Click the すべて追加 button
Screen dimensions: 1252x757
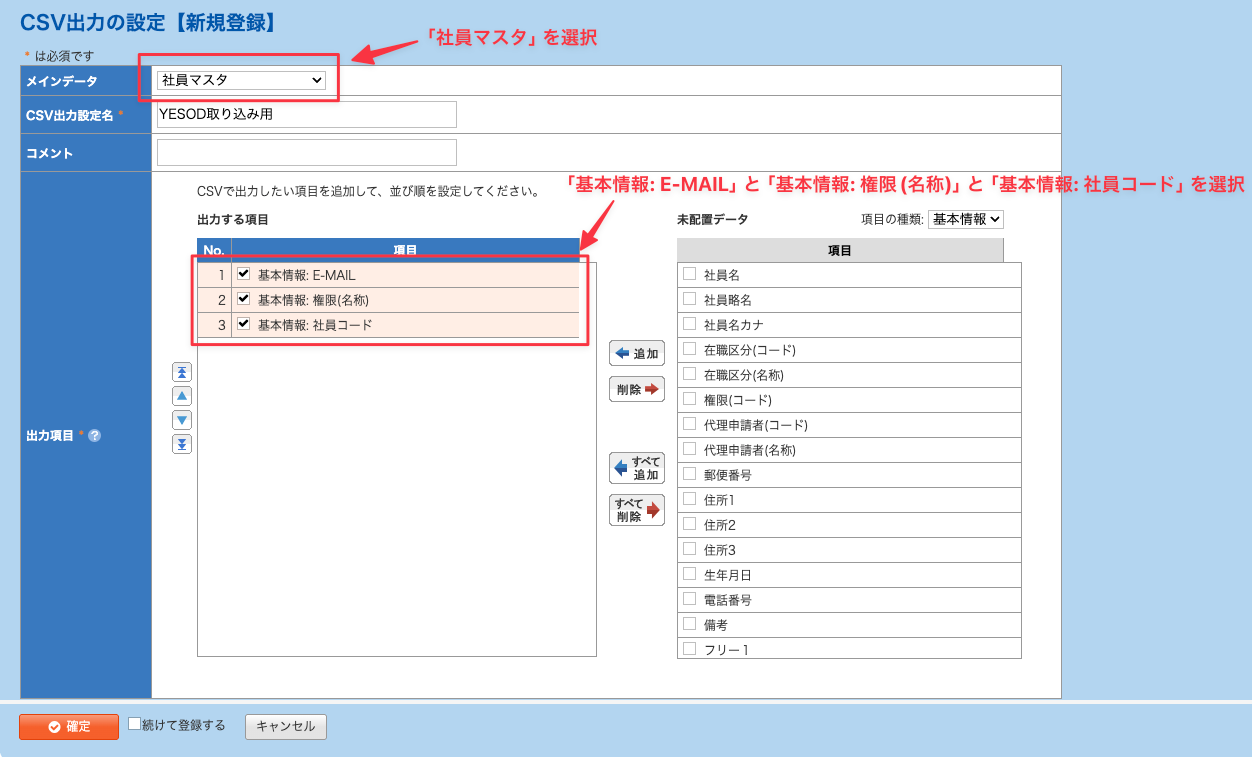coord(637,468)
